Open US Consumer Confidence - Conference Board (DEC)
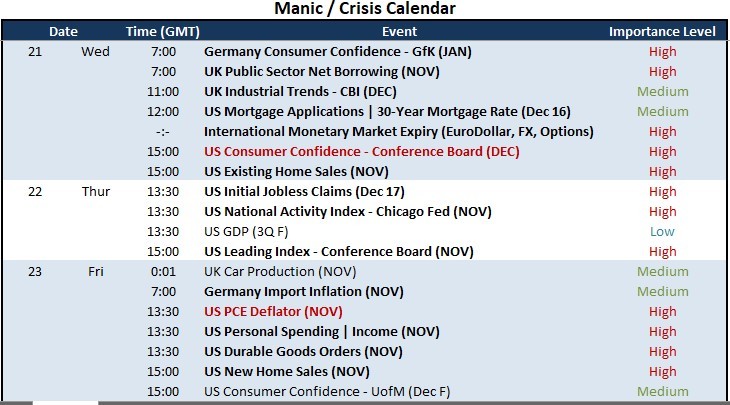 click(362, 152)
